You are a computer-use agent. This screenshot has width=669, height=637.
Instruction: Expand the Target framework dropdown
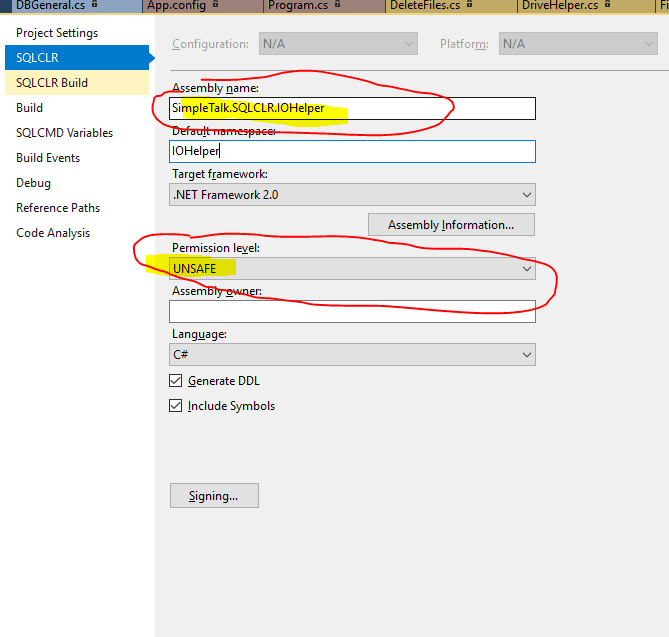[352, 195]
